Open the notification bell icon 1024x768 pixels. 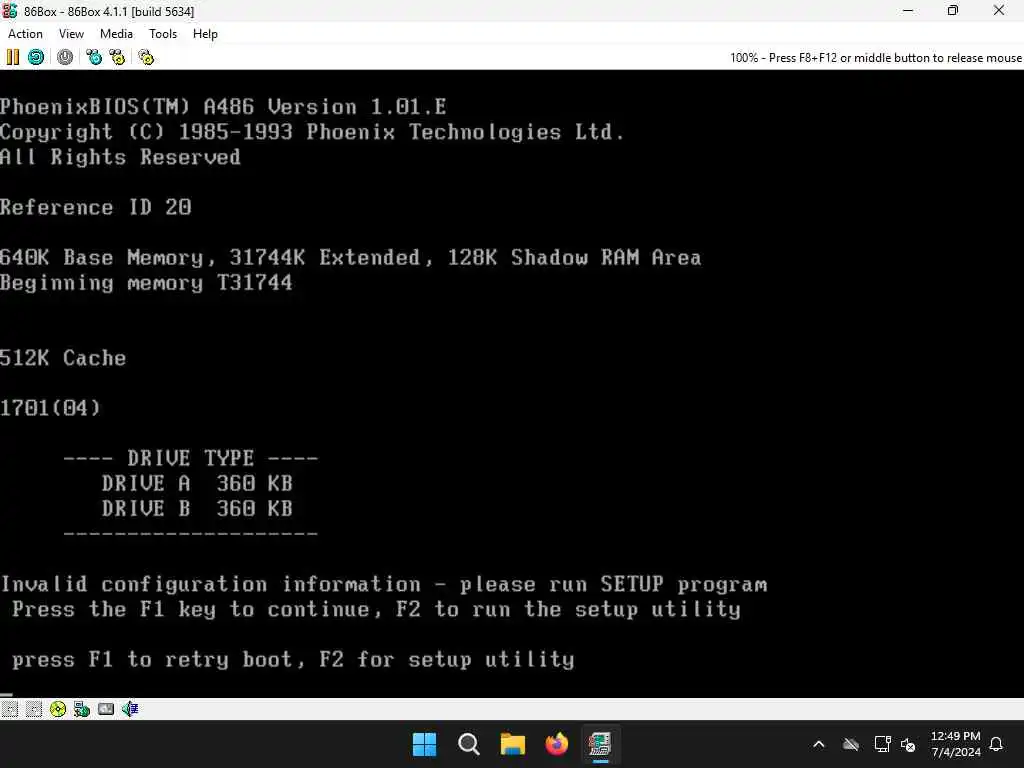coord(997,744)
